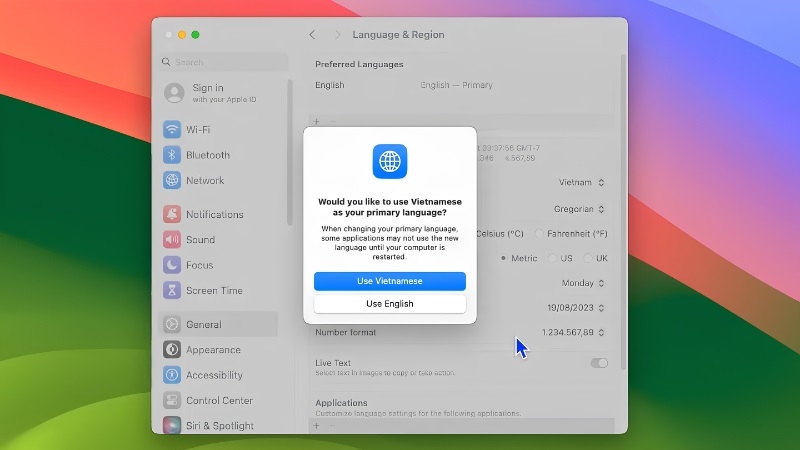The width and height of the screenshot is (800, 450).
Task: Click the General gear icon
Action: pyautogui.click(x=172, y=324)
